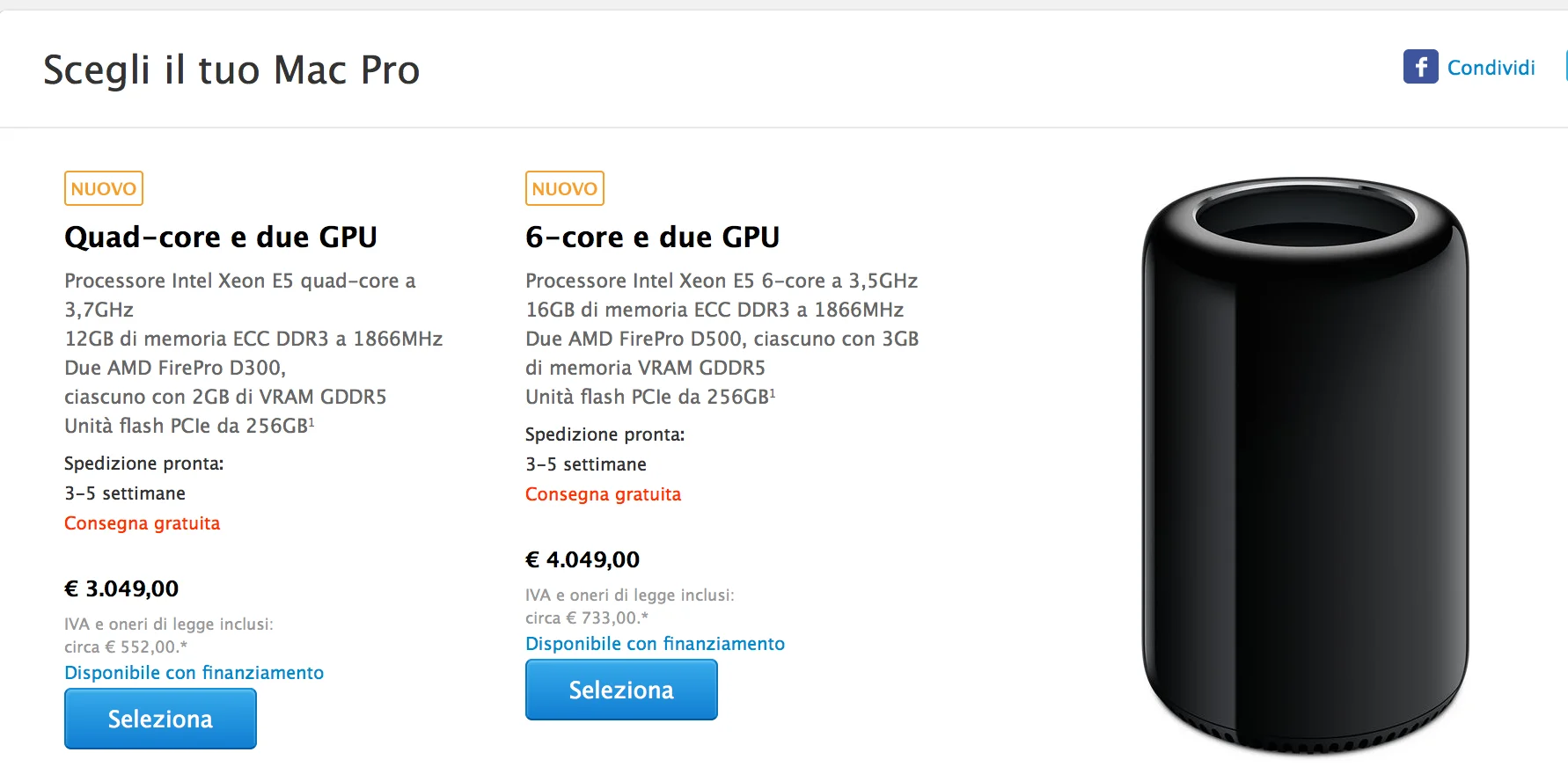Click the NUOVO badge on the Quad-core model
Viewport: 1568px width, 767px height.
tap(103, 187)
